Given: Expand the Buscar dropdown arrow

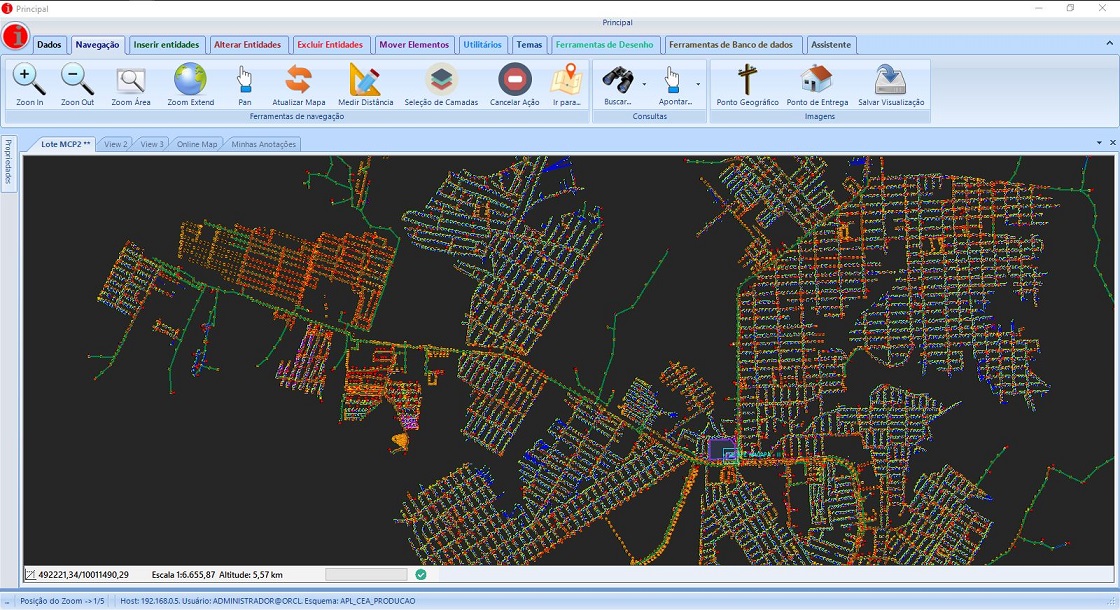Looking at the screenshot, I should pyautogui.click(x=644, y=84).
